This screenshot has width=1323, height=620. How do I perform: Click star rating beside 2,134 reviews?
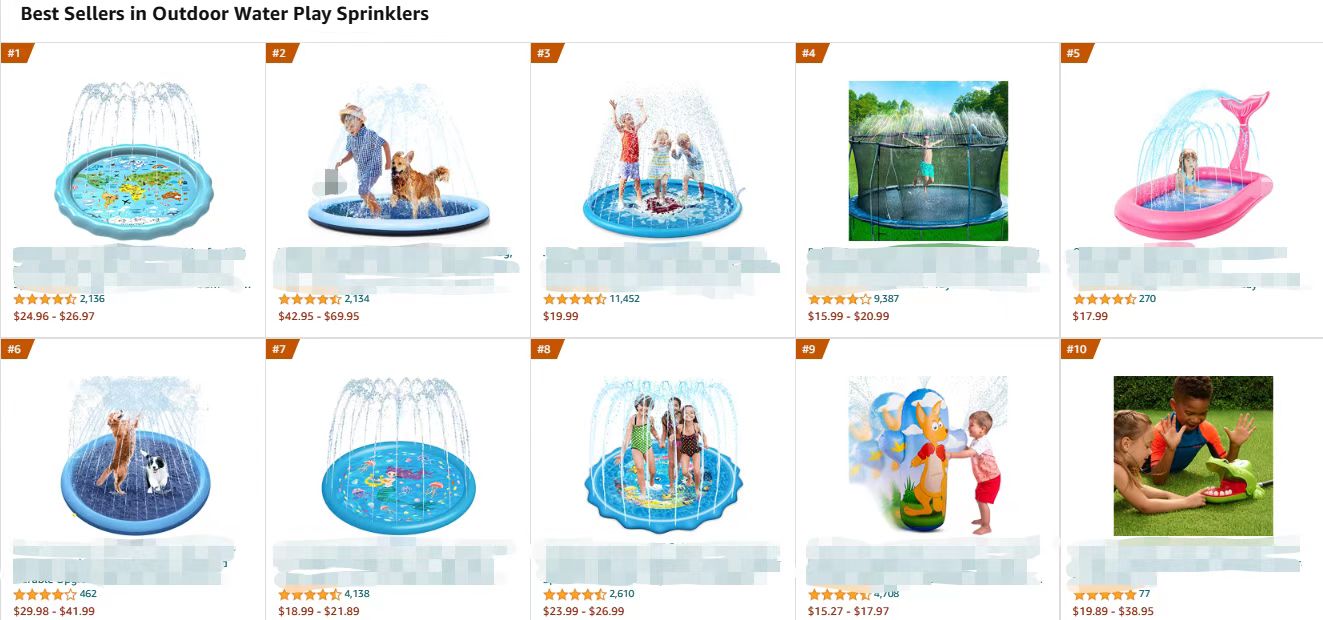pos(310,299)
